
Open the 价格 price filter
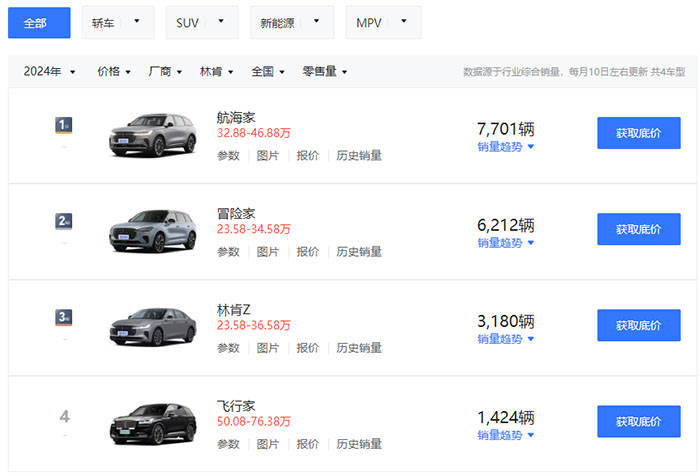click(114, 71)
